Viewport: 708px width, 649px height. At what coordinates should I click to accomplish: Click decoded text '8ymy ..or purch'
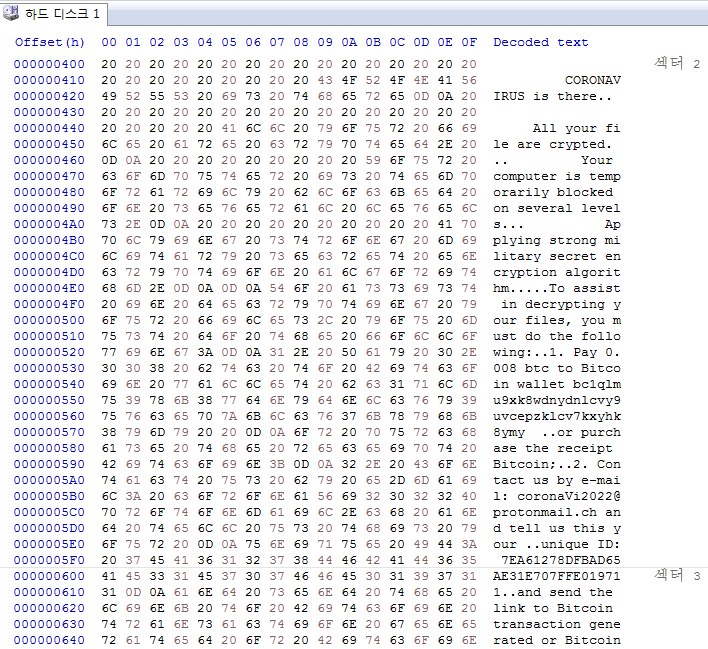557,432
